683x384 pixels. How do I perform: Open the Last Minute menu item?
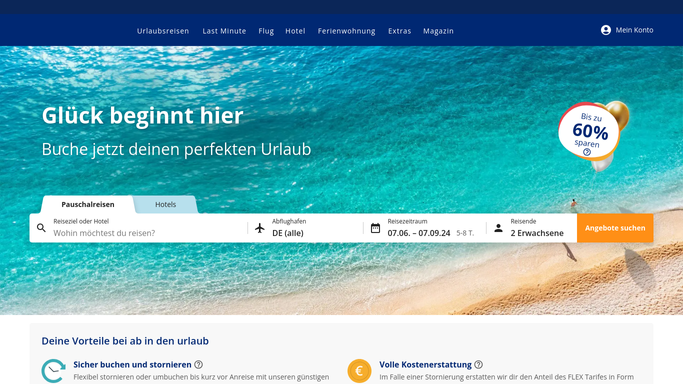click(x=224, y=31)
